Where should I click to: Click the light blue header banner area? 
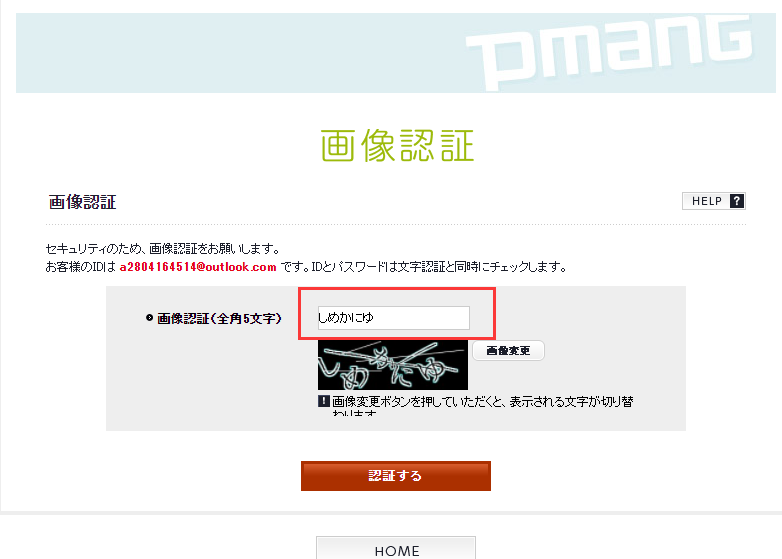point(239,53)
